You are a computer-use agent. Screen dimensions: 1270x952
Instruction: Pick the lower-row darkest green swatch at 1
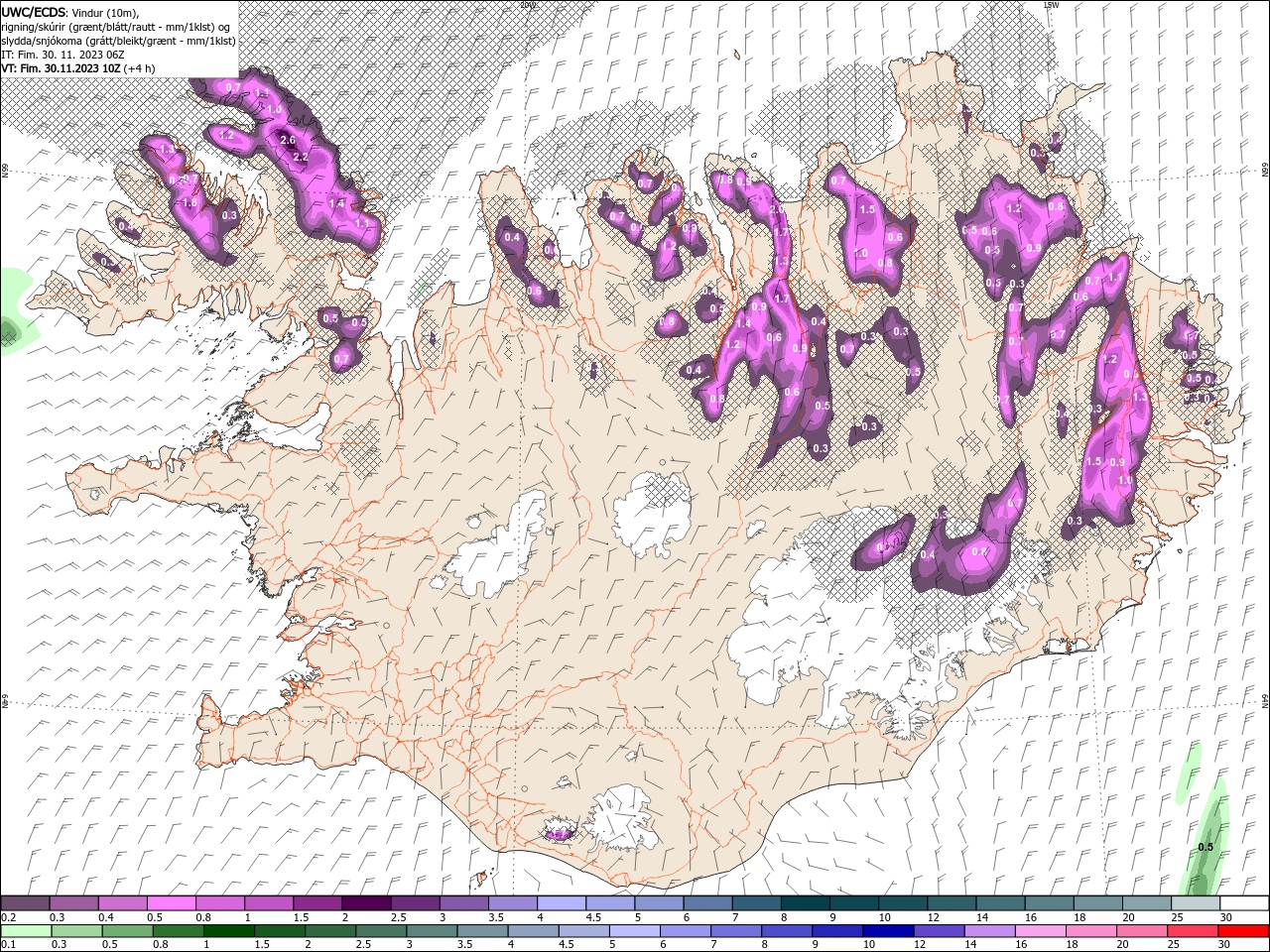click(x=228, y=931)
